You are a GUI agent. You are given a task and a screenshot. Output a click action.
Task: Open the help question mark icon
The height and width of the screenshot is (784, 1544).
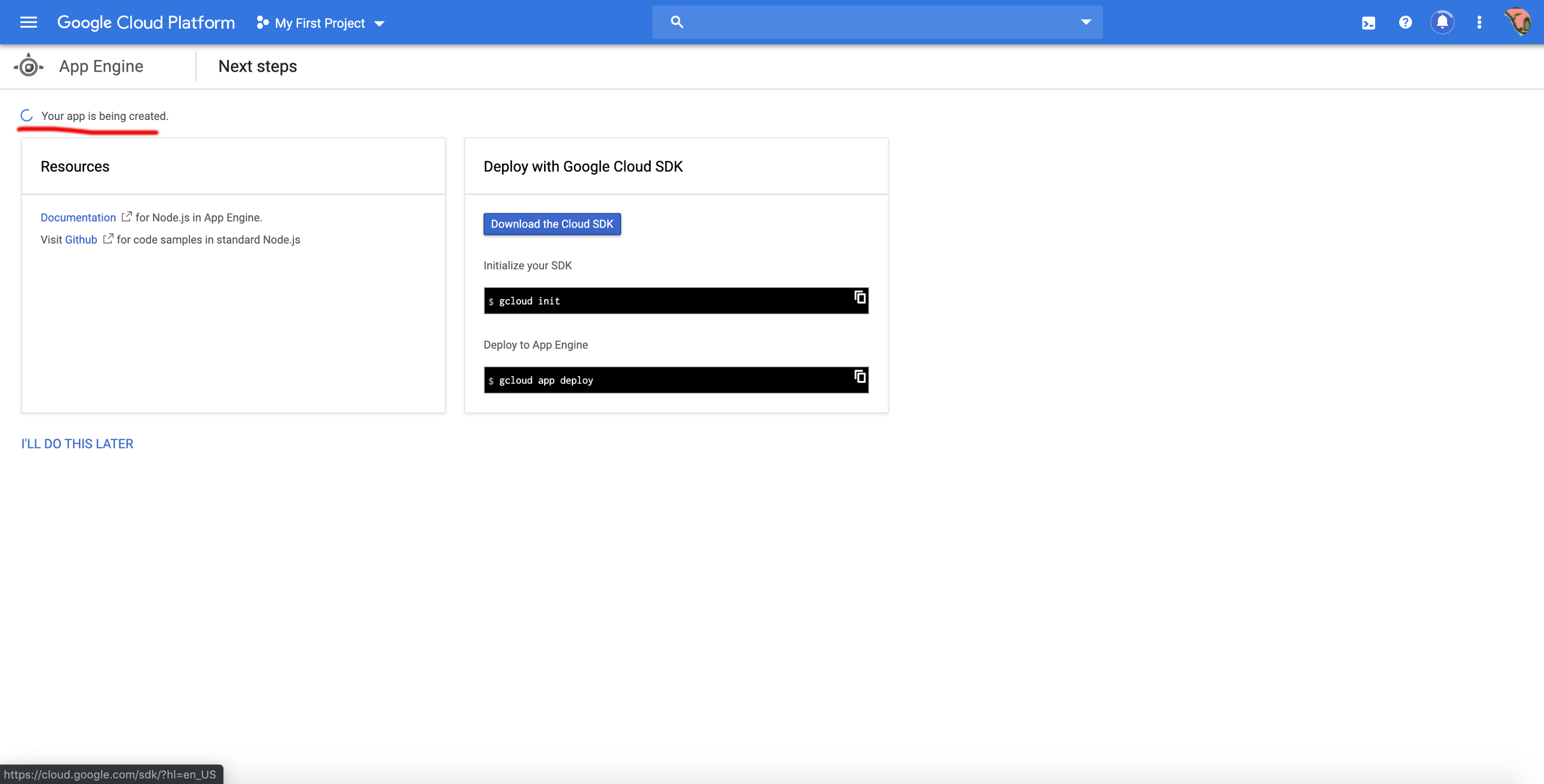(x=1405, y=23)
